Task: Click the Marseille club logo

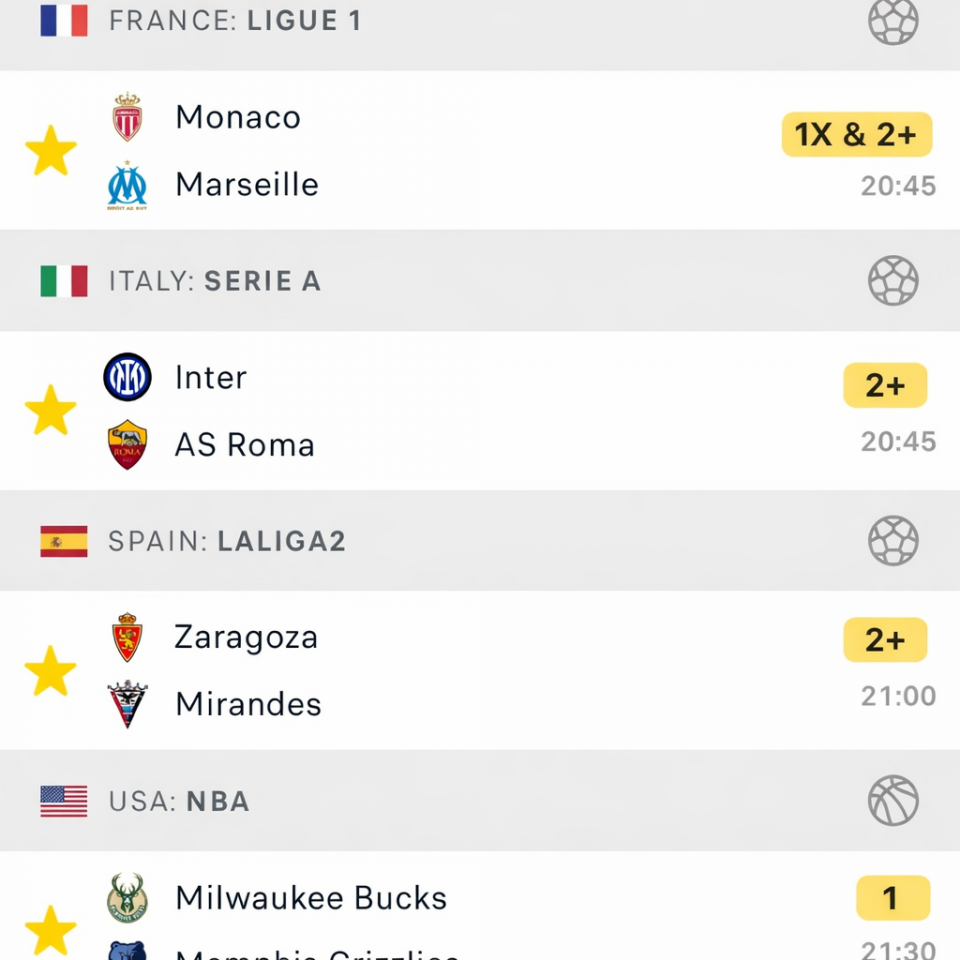Action: pyautogui.click(x=127, y=186)
